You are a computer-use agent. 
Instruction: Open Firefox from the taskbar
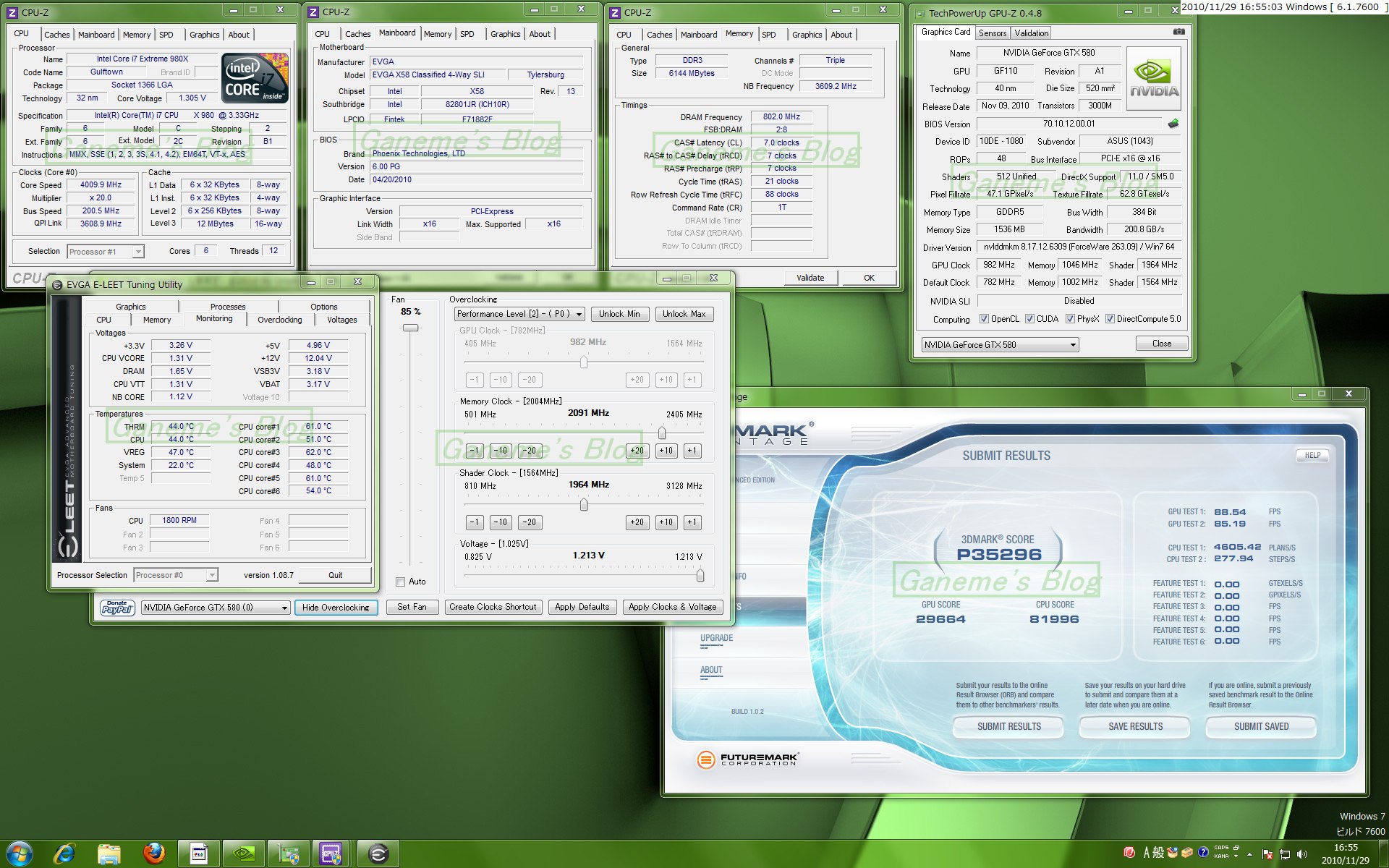click(x=153, y=854)
